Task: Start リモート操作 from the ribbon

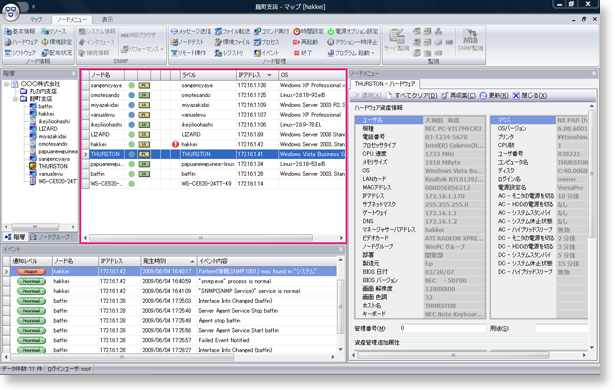Action: [188, 53]
